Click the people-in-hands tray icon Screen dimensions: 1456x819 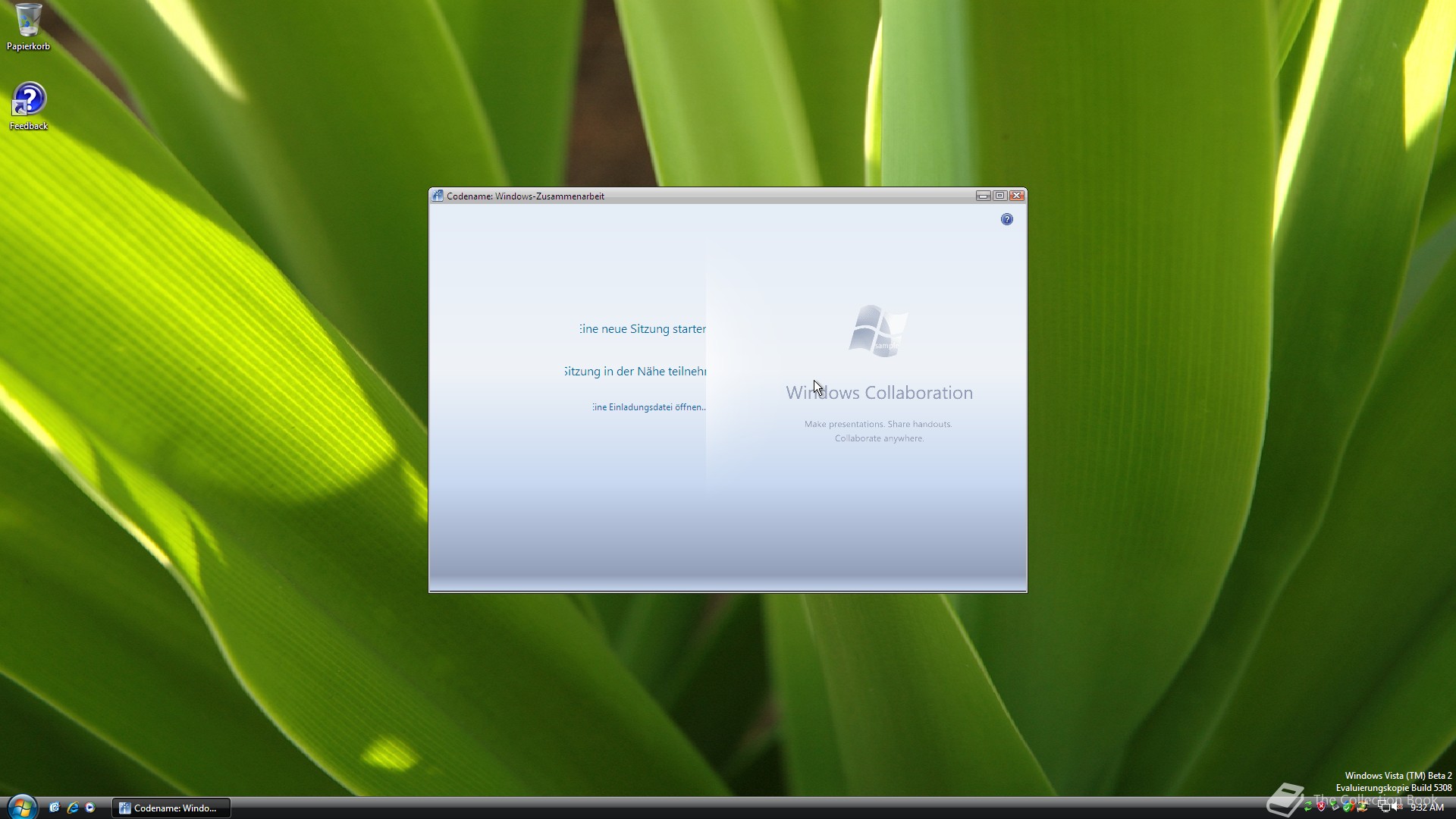click(x=1363, y=807)
